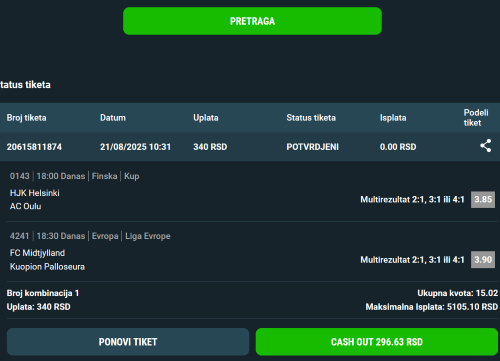Click the Datum column header
The width and height of the screenshot is (500, 361).
click(x=113, y=118)
